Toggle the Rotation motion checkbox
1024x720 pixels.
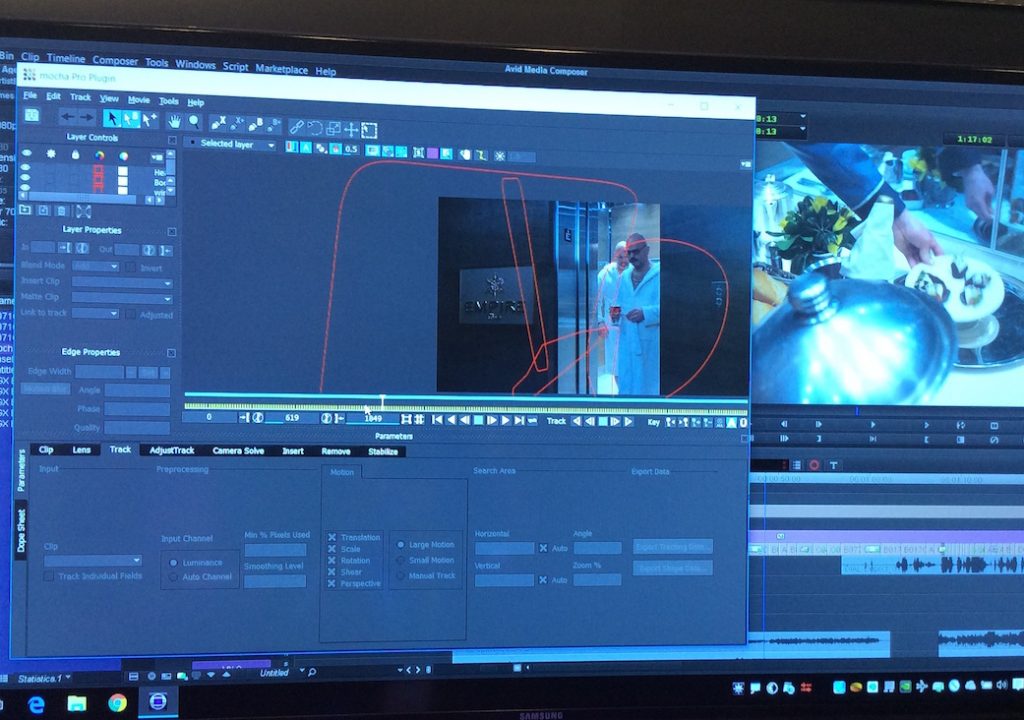(332, 561)
